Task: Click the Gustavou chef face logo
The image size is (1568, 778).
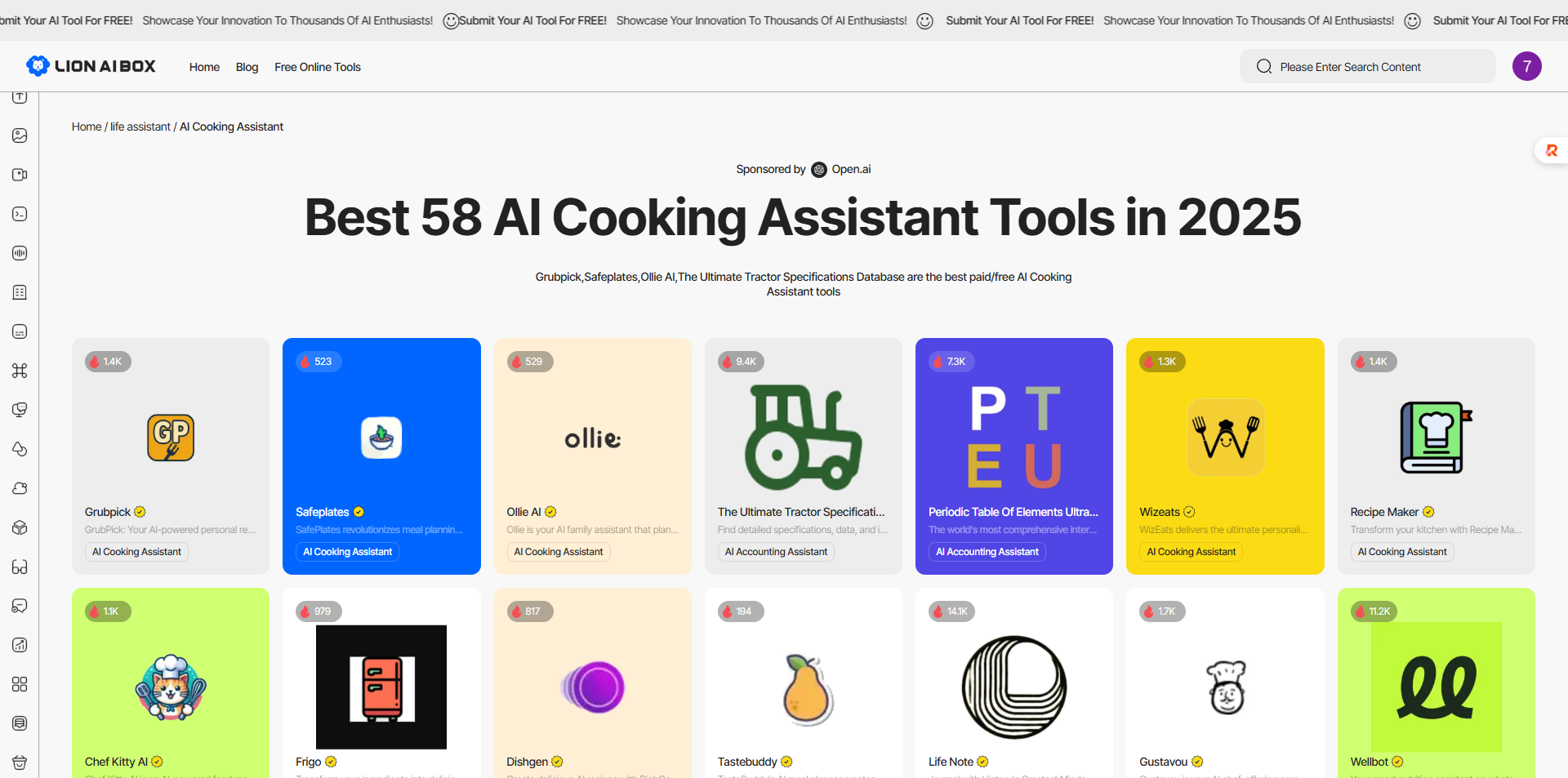Action: (x=1227, y=687)
